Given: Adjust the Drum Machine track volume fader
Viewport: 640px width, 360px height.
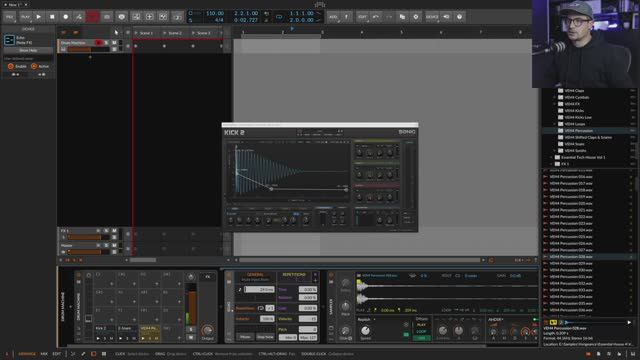Looking at the screenshot, I should point(88,49).
